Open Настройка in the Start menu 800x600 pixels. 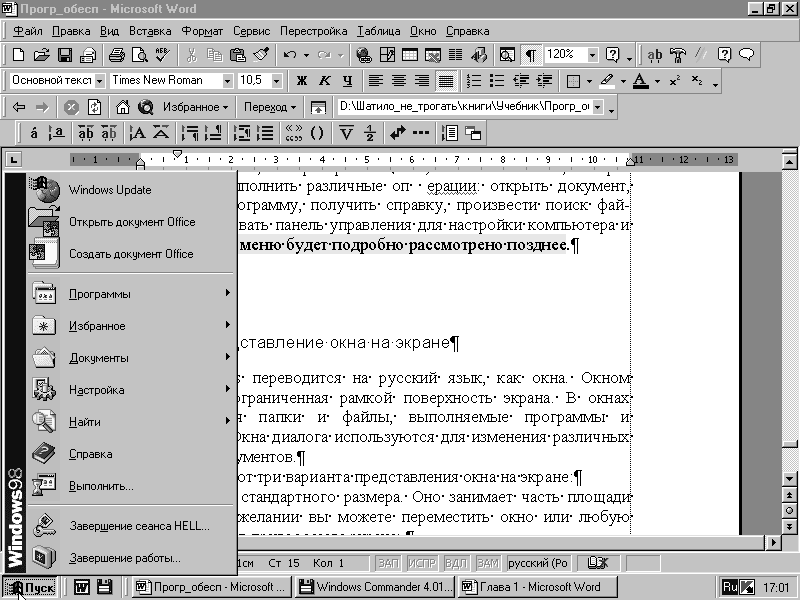pos(132,390)
